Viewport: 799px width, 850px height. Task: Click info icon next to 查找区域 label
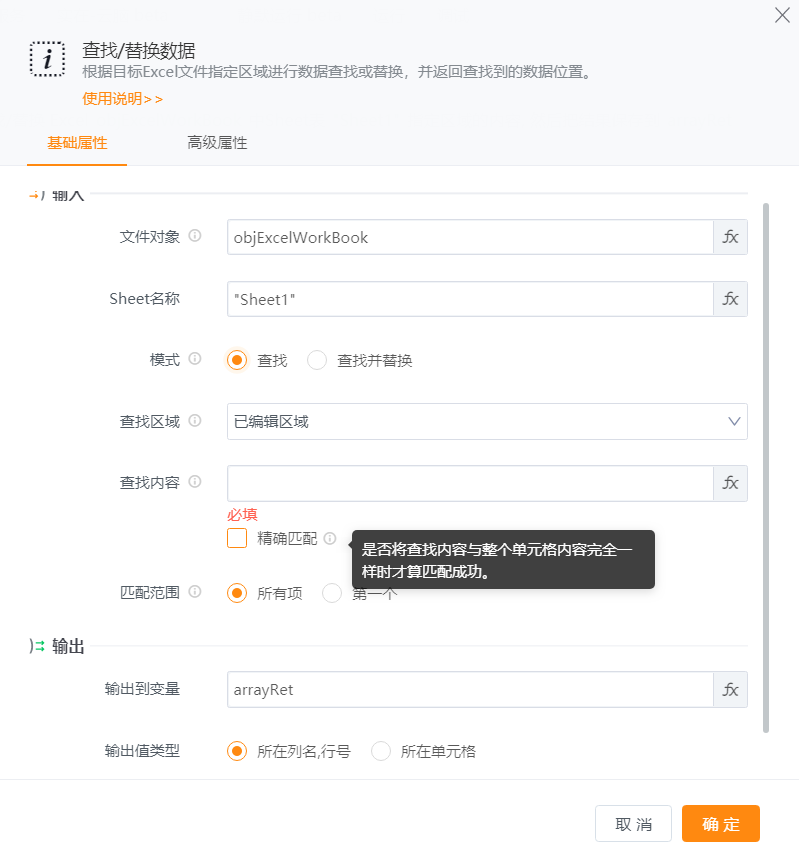click(x=195, y=421)
